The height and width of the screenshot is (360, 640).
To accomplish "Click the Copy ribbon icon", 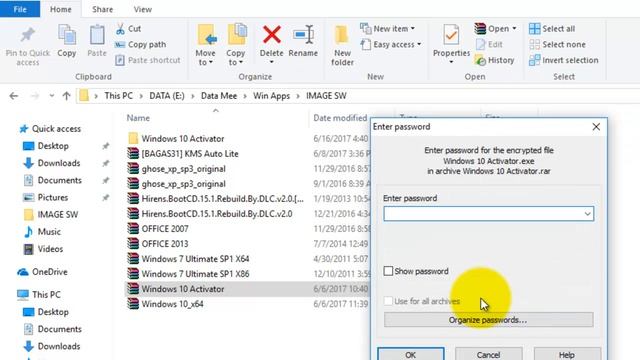I will tap(67, 34).
